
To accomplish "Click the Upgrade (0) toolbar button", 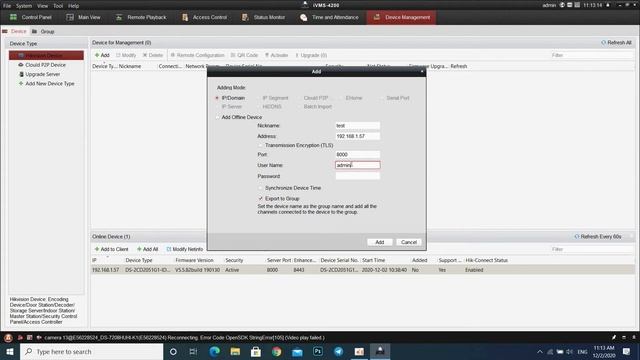I will pyautogui.click(x=311, y=55).
